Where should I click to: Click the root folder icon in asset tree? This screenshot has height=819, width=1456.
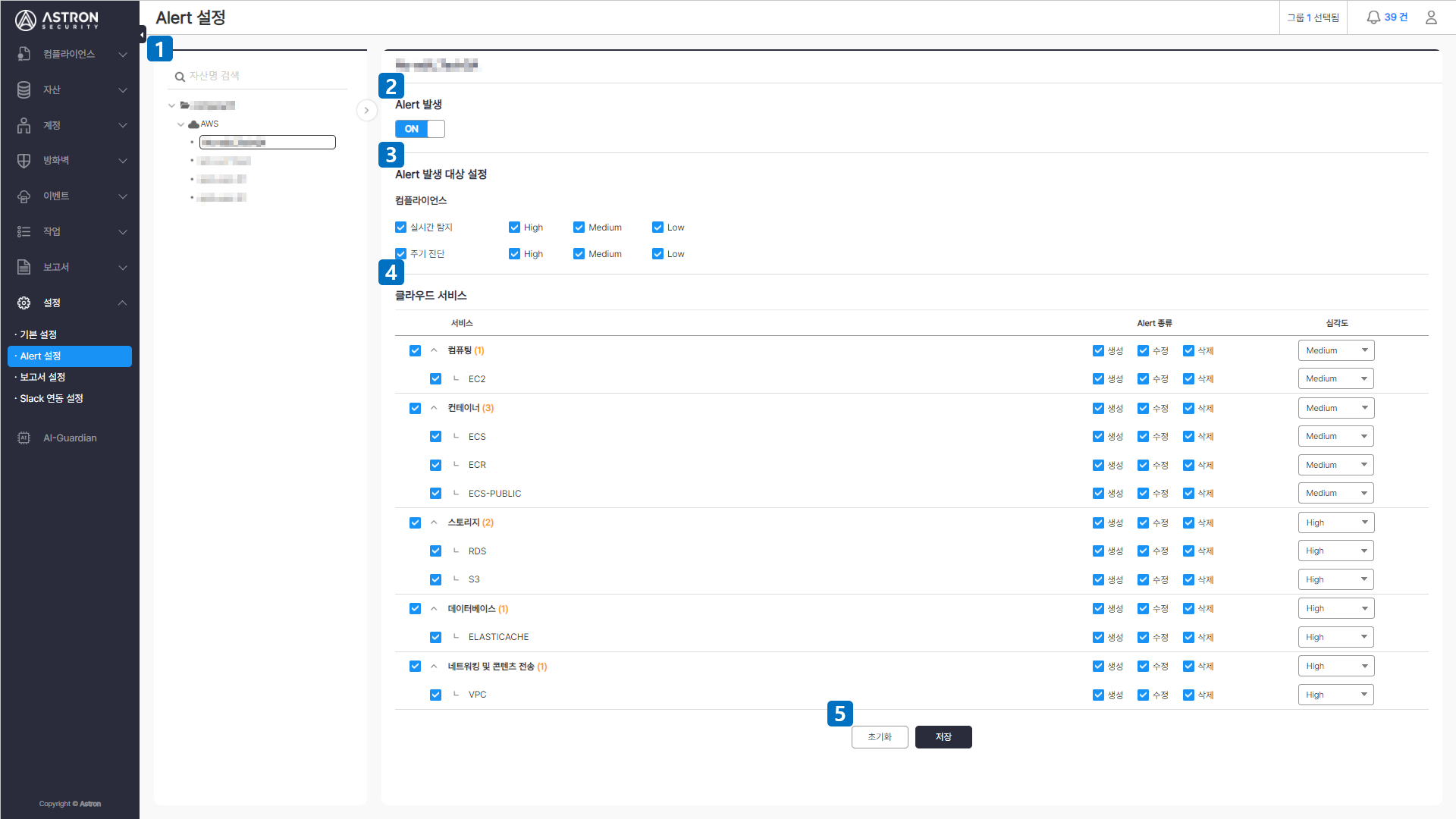184,105
